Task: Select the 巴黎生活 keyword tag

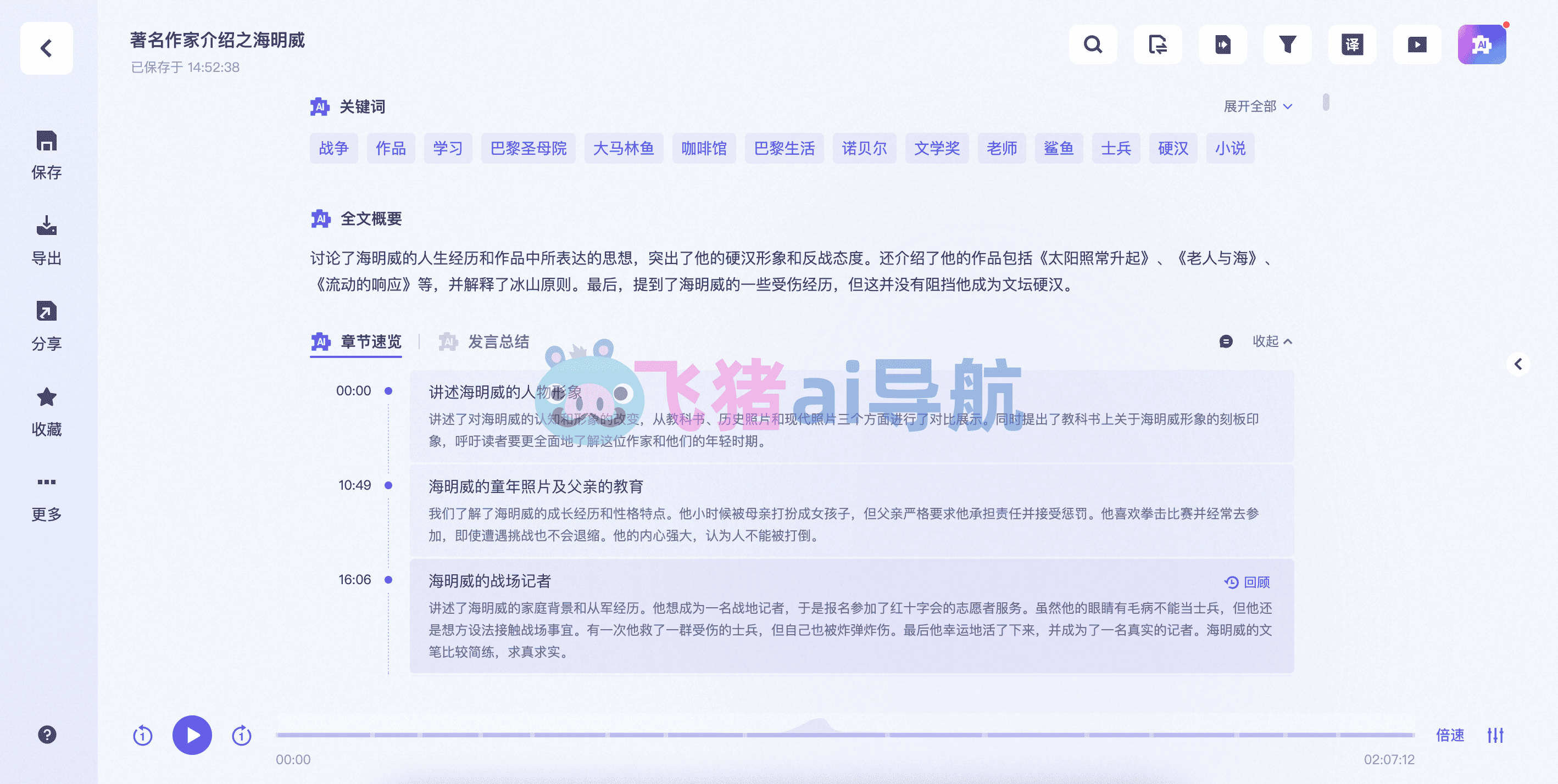Action: click(784, 148)
